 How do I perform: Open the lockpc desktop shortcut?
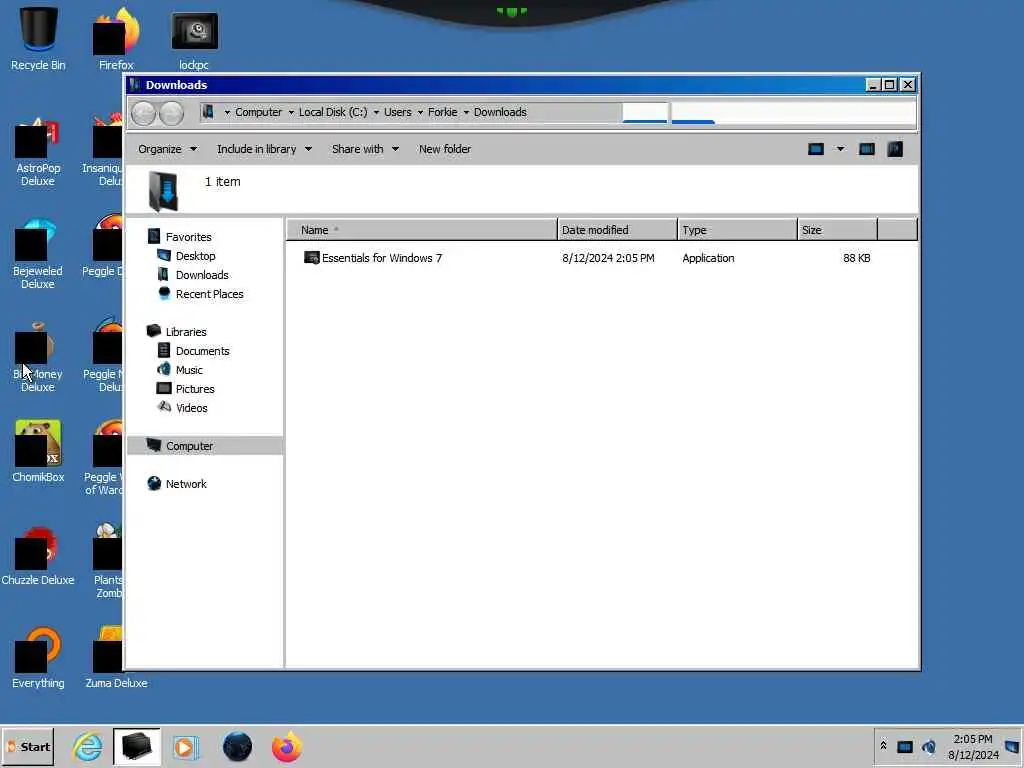194,38
